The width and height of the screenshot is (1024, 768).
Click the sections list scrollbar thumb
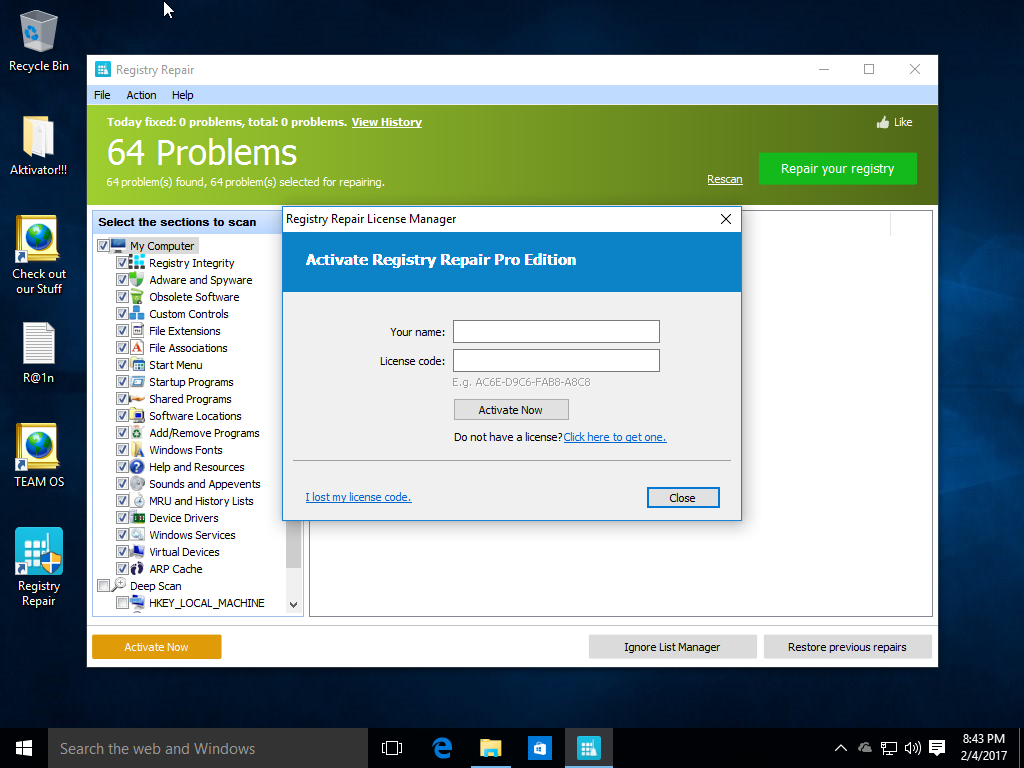pyautogui.click(x=293, y=545)
